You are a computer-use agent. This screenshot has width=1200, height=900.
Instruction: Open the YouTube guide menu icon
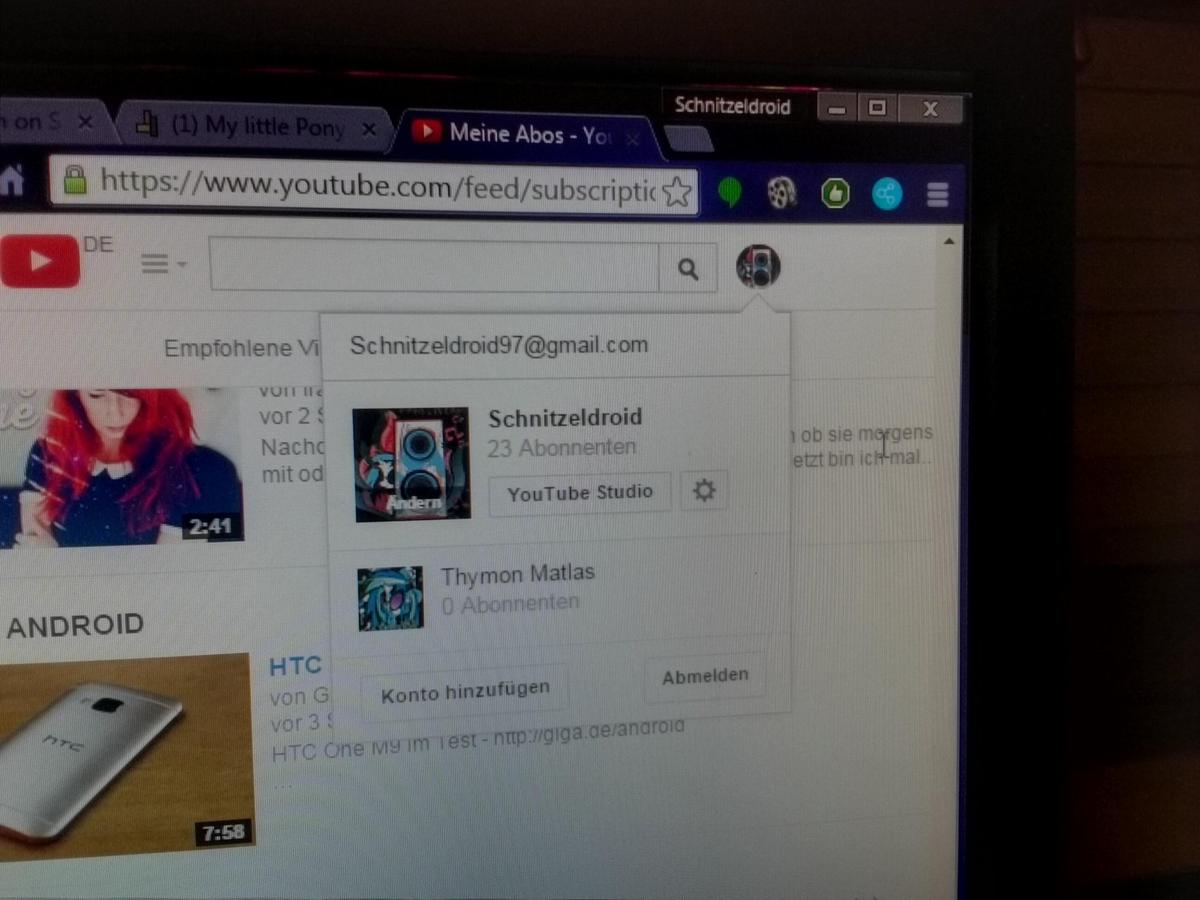click(163, 264)
